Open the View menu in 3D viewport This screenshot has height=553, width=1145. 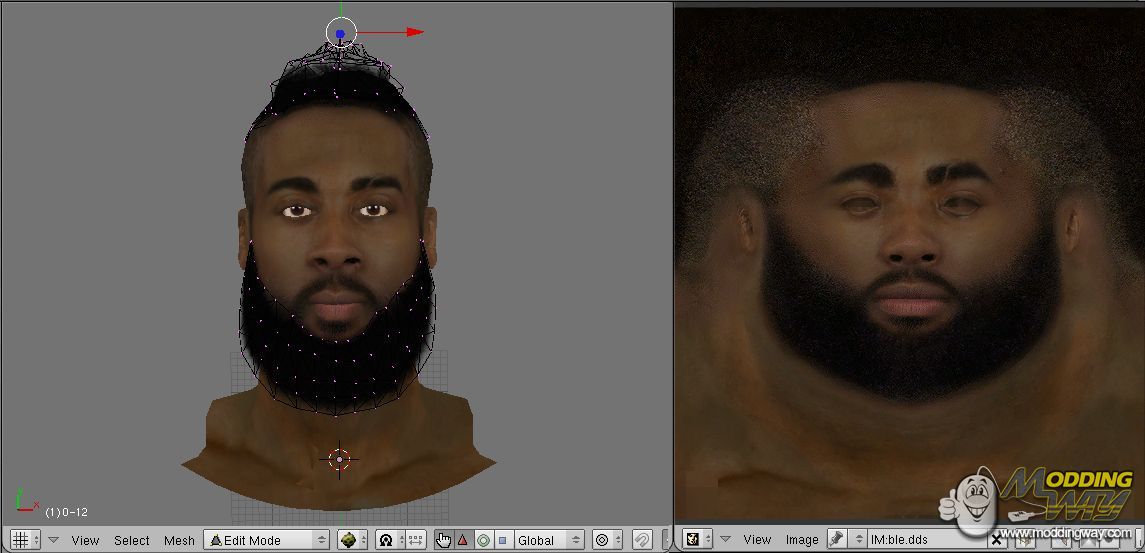tap(85, 540)
